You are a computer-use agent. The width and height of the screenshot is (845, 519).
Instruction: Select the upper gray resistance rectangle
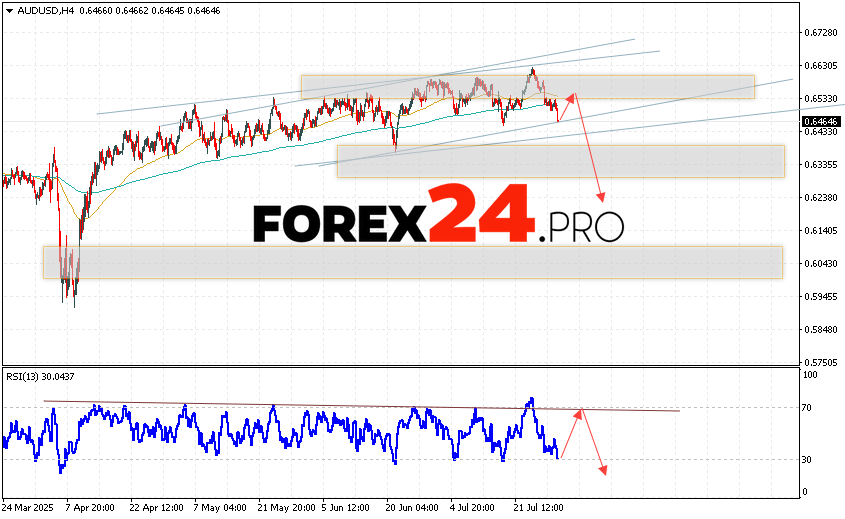[528, 86]
